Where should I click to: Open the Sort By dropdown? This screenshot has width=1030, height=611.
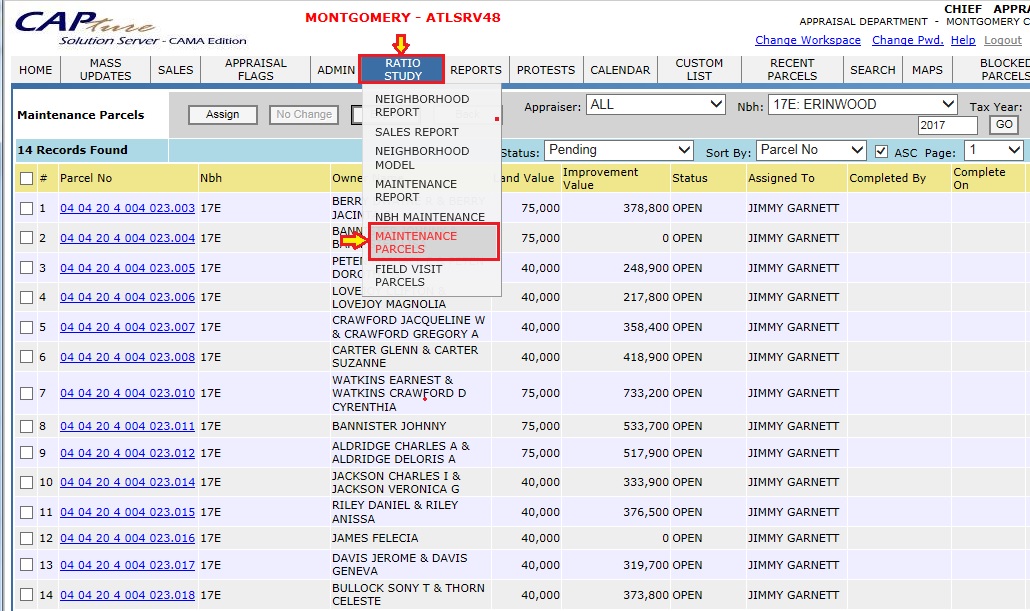[810, 151]
